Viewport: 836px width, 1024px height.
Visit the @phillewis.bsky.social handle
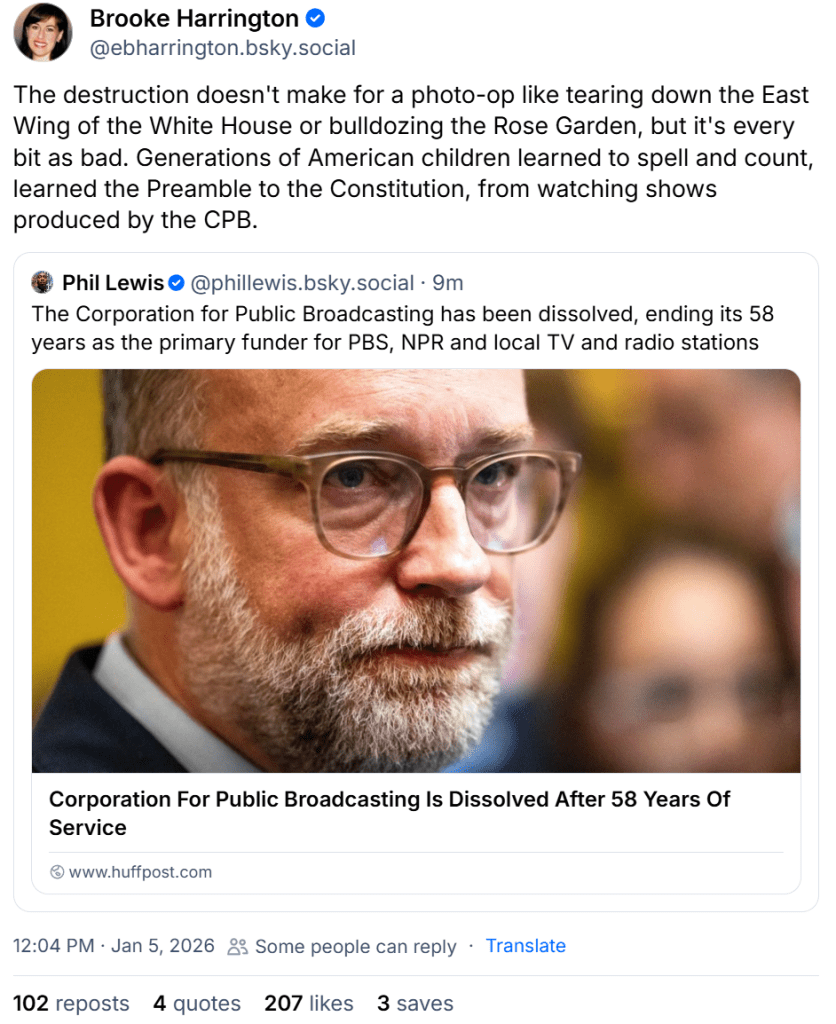(x=302, y=283)
